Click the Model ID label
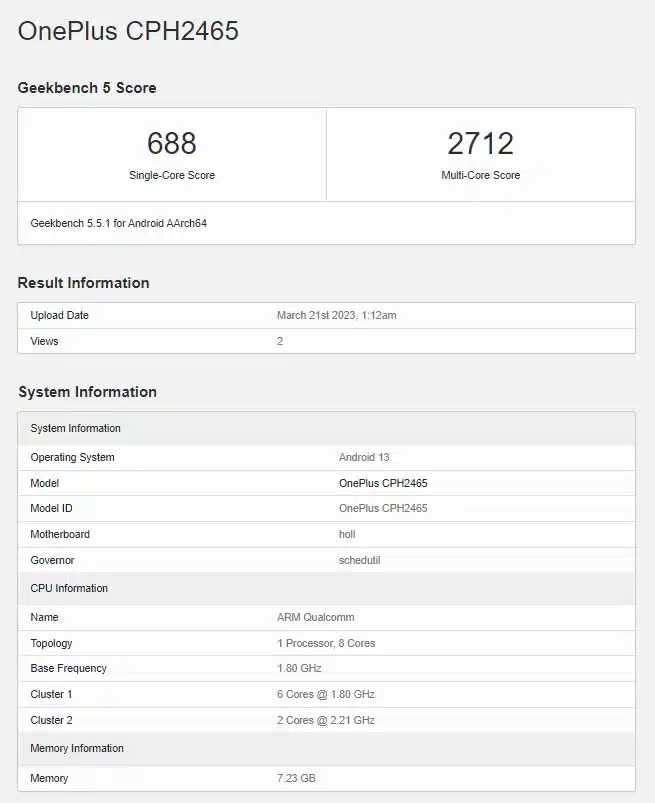The image size is (655, 803). pyautogui.click(x=51, y=508)
